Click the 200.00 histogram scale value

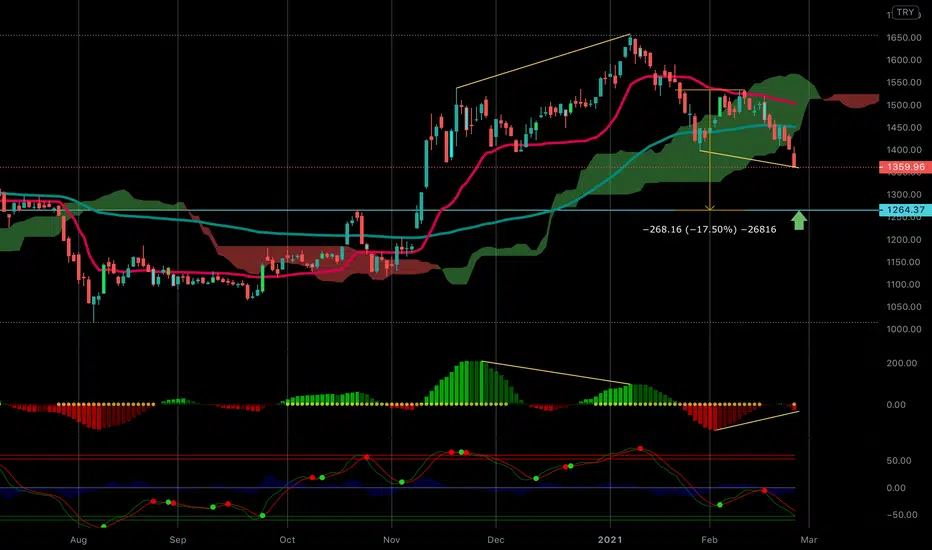[902, 363]
